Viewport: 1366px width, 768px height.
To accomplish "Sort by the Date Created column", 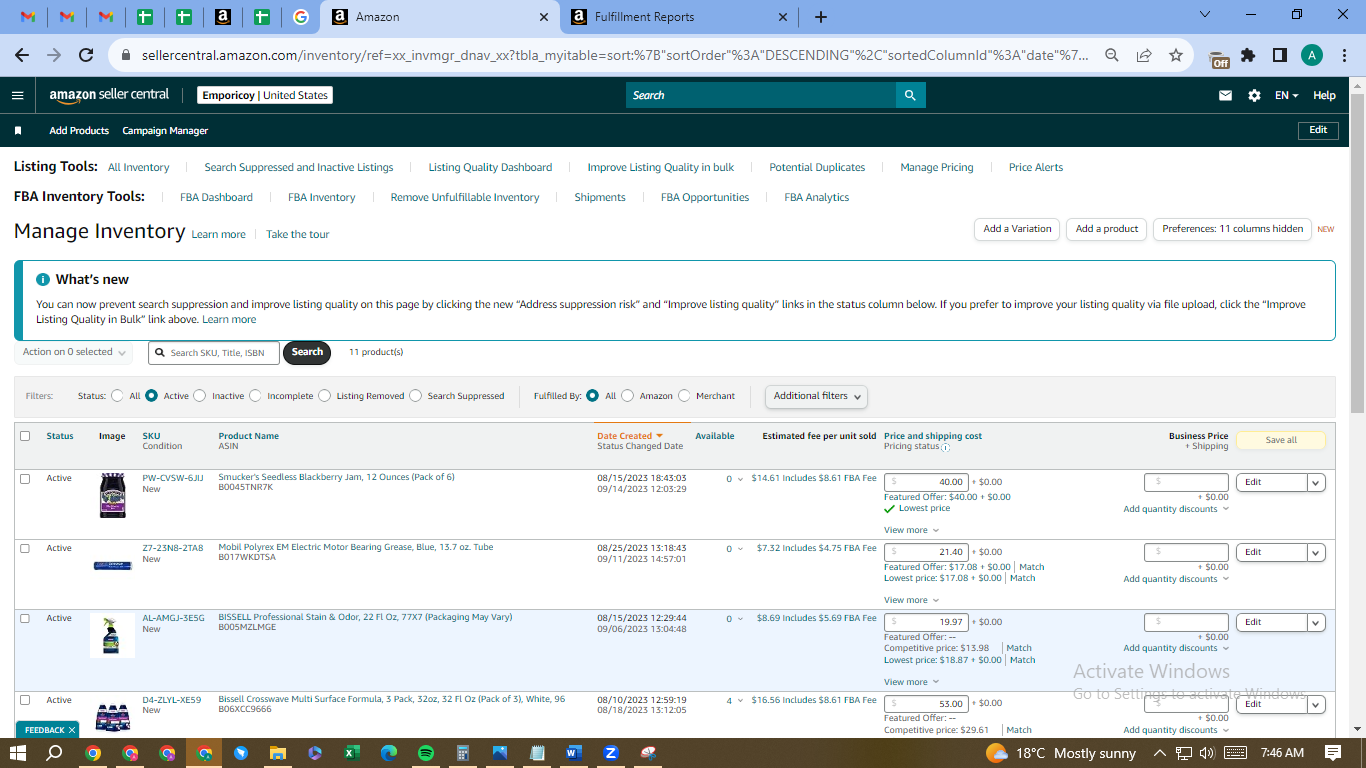I will (x=629, y=436).
